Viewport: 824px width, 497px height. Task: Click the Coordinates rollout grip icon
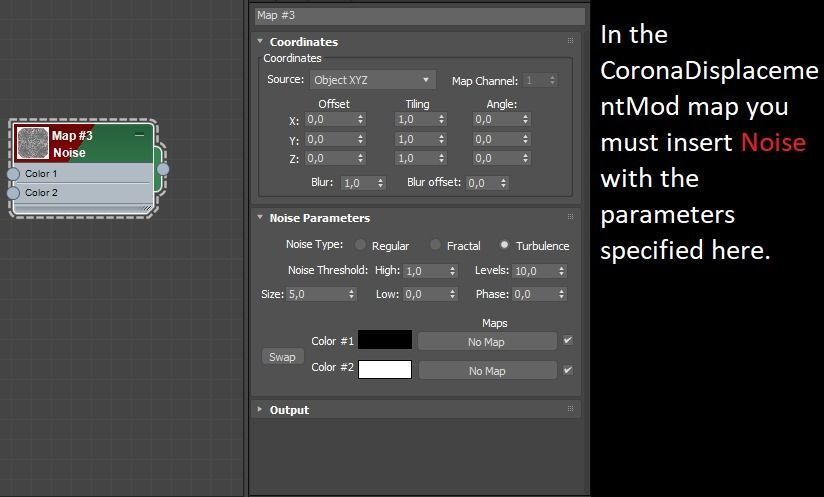click(x=570, y=41)
